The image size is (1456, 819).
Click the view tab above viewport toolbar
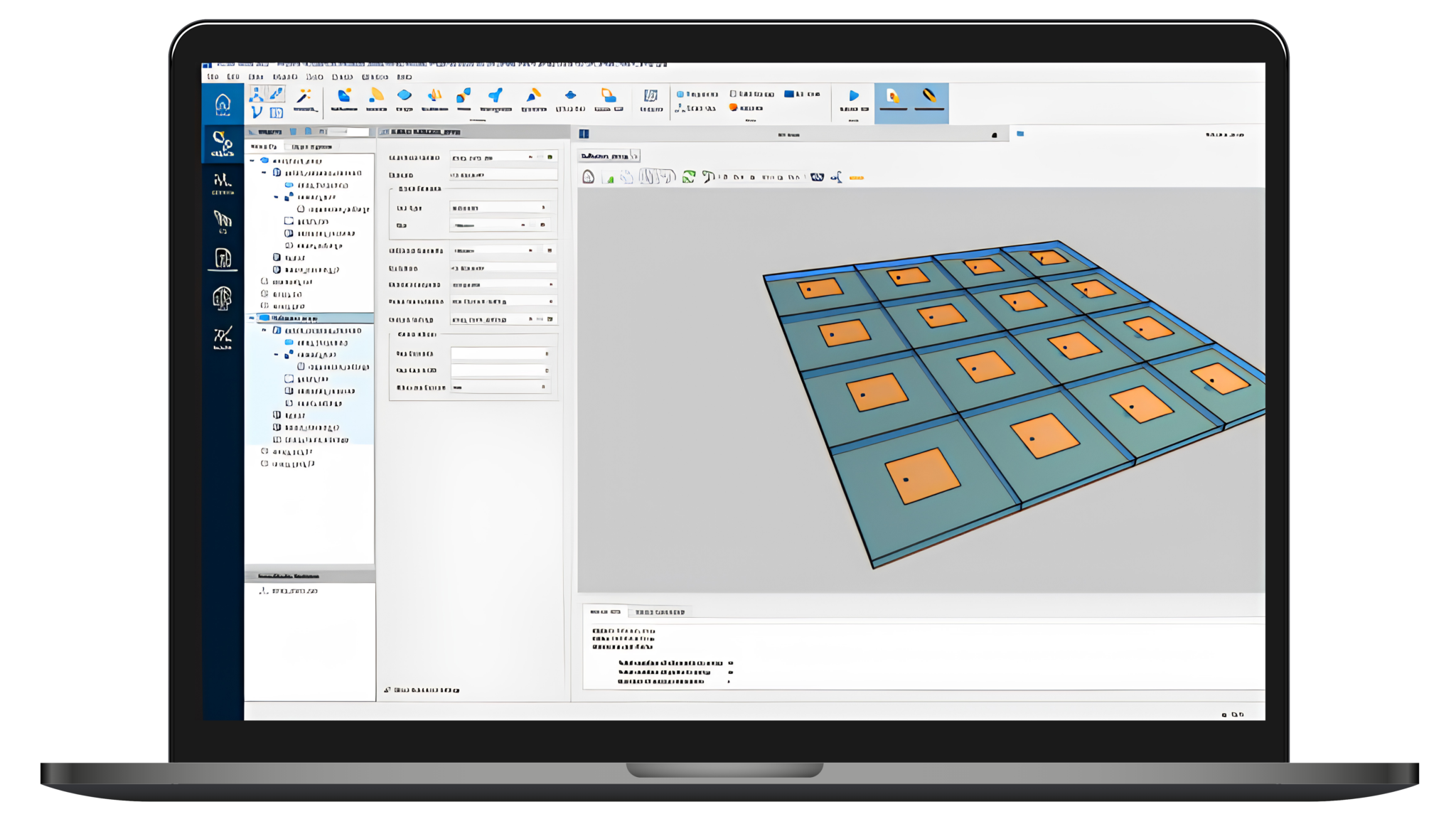point(609,156)
